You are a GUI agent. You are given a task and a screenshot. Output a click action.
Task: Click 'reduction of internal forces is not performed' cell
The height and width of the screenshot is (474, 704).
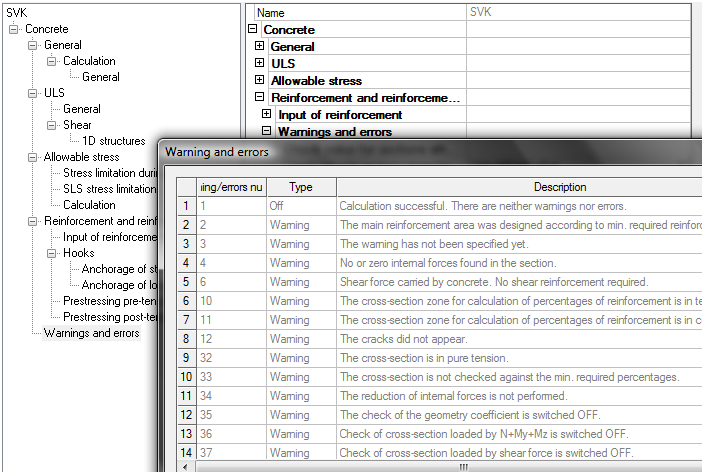519,396
